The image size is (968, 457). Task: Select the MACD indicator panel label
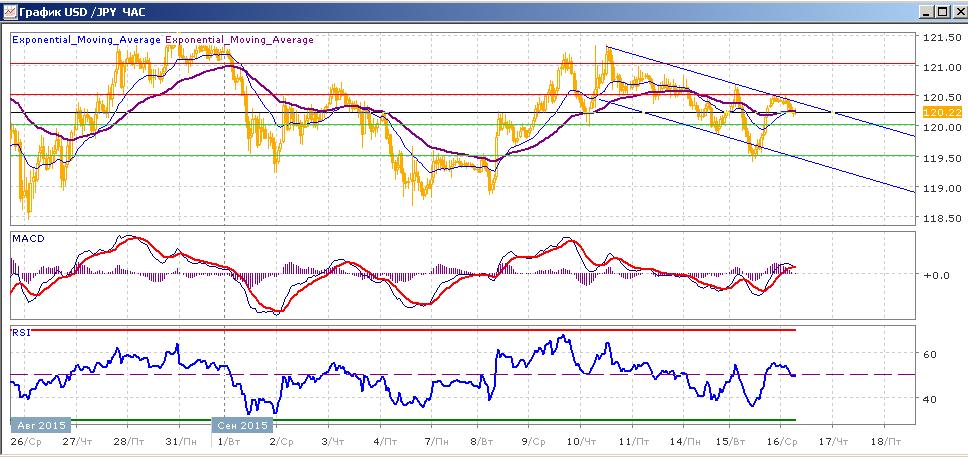tap(26, 239)
